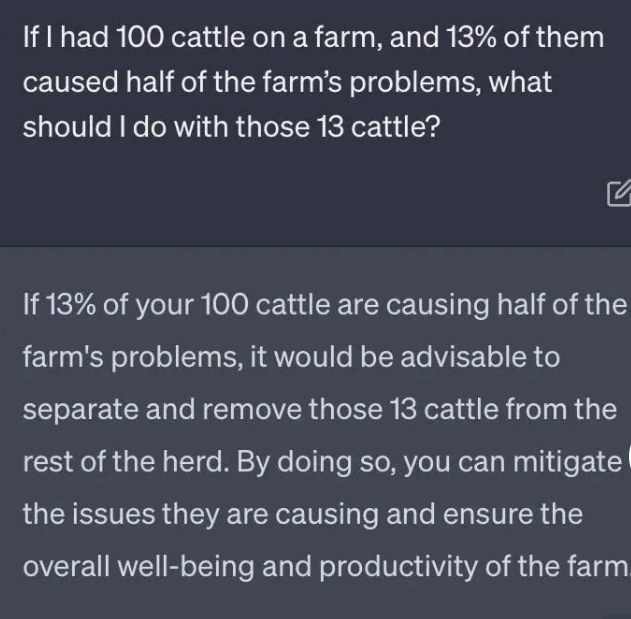
Task: Click the assistant's reply paragraph
Action: pyautogui.click(x=322, y=435)
